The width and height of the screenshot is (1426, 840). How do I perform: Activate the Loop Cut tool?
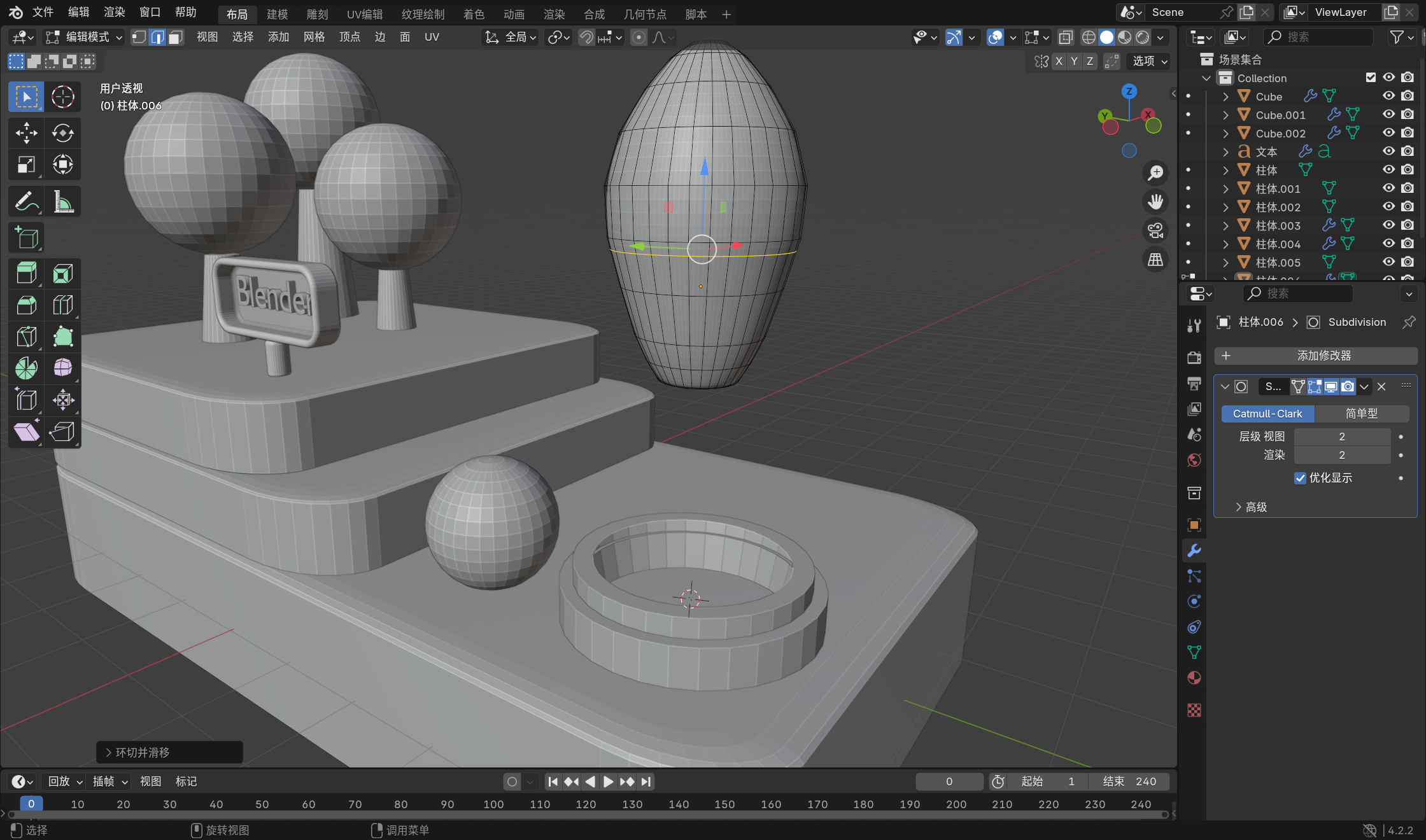click(62, 305)
